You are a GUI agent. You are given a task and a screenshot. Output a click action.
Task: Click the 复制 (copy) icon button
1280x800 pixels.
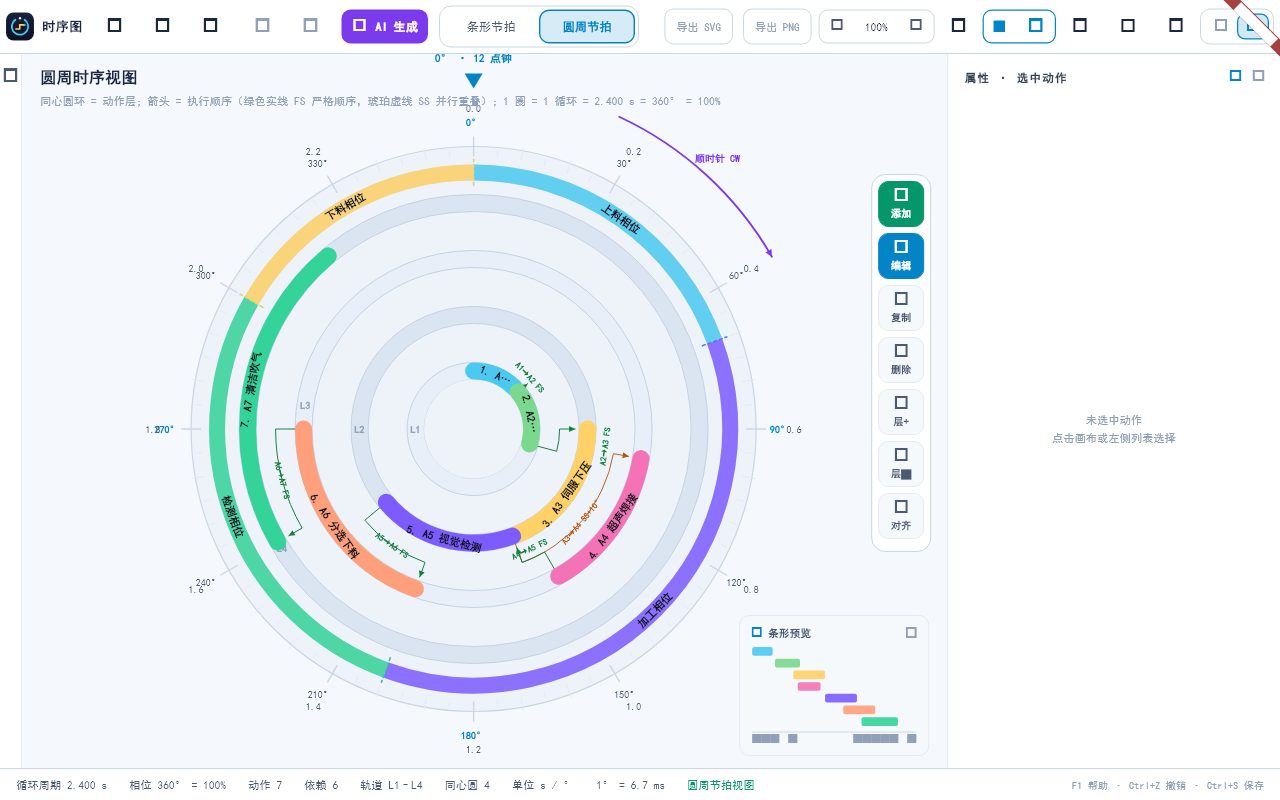click(x=901, y=308)
